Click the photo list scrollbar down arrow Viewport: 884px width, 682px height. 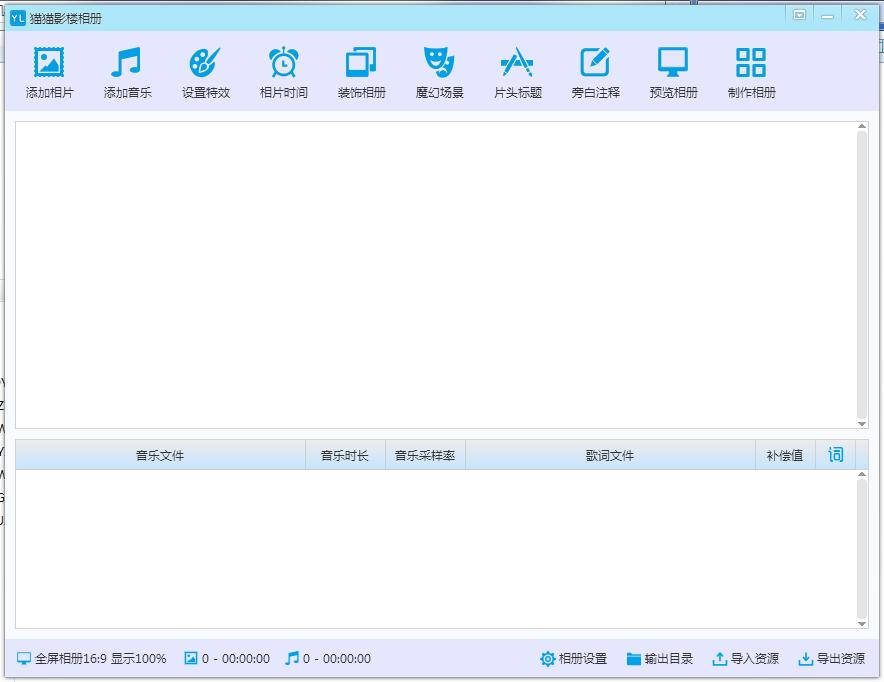pyautogui.click(x=862, y=423)
